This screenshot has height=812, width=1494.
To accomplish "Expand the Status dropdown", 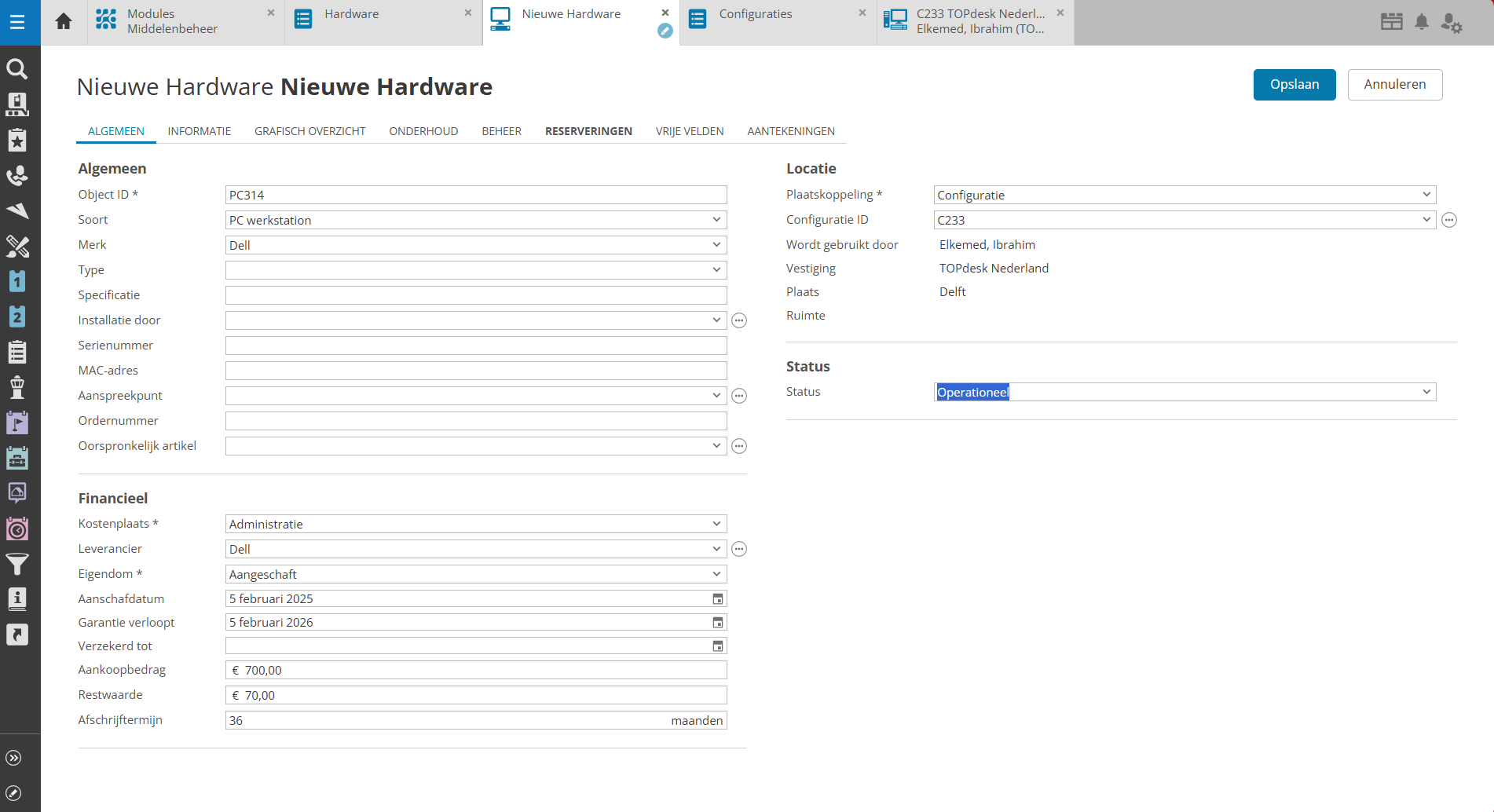I will [x=1426, y=392].
